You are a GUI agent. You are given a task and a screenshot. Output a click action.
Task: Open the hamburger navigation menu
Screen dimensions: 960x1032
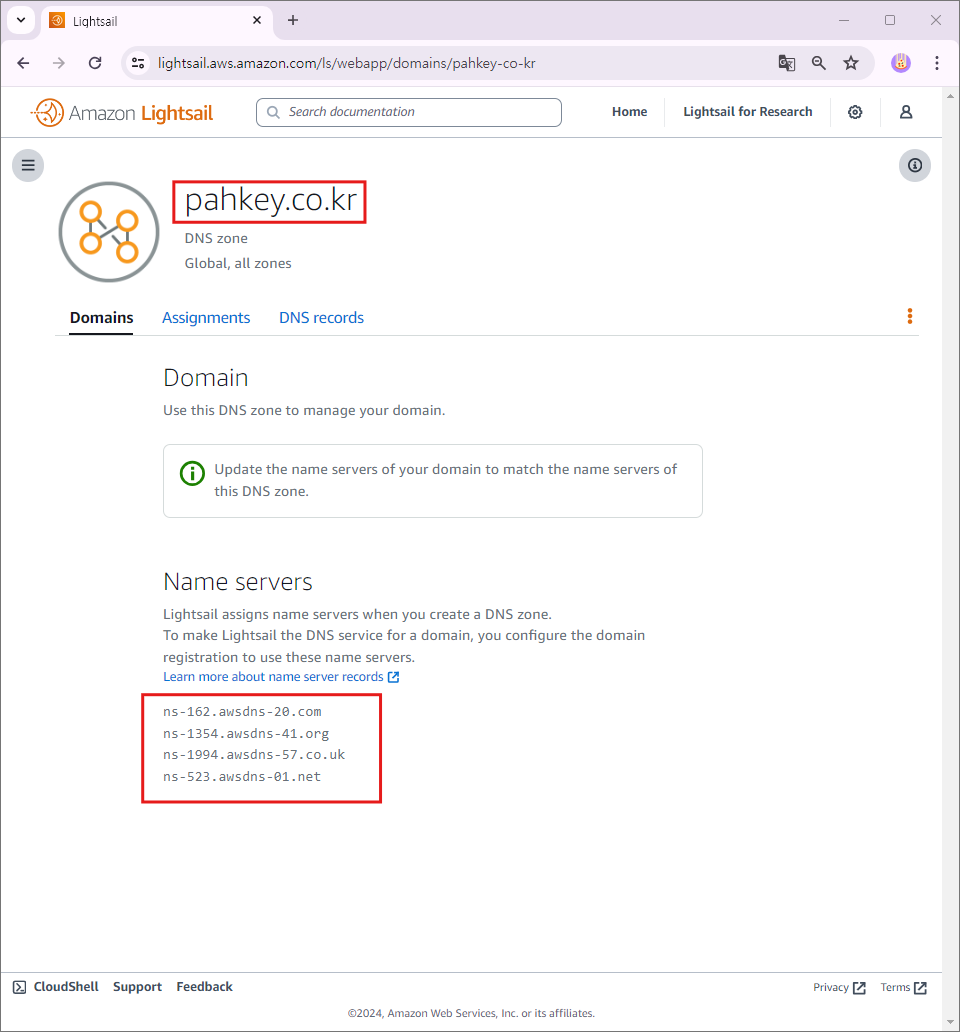[28, 165]
